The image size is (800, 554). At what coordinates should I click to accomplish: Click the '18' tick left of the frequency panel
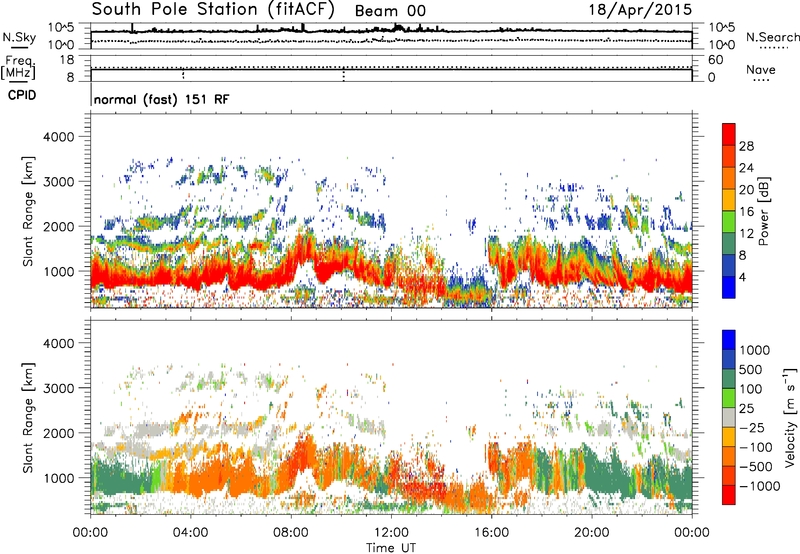(x=67, y=60)
